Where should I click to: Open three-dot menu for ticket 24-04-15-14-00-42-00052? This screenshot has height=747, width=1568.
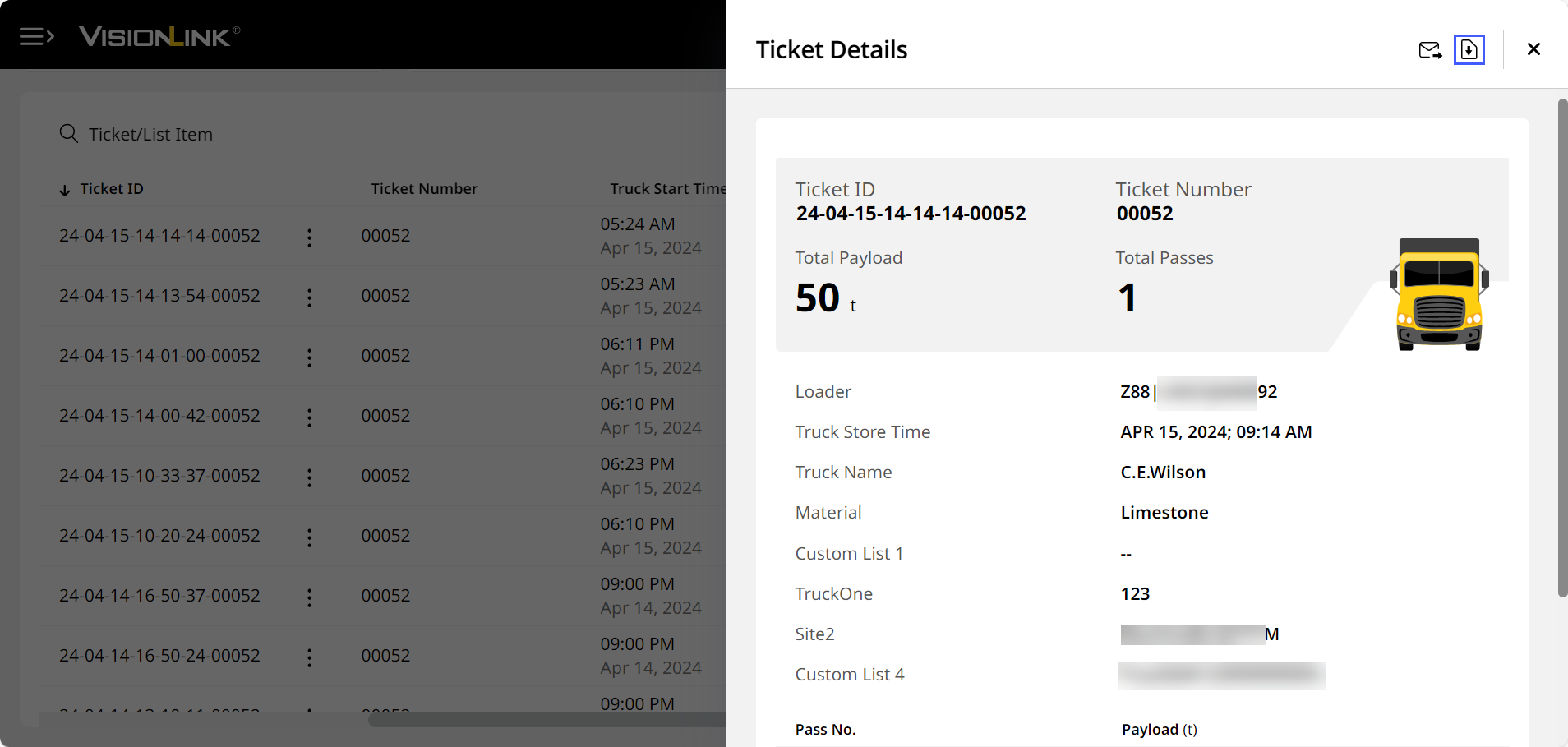point(309,417)
